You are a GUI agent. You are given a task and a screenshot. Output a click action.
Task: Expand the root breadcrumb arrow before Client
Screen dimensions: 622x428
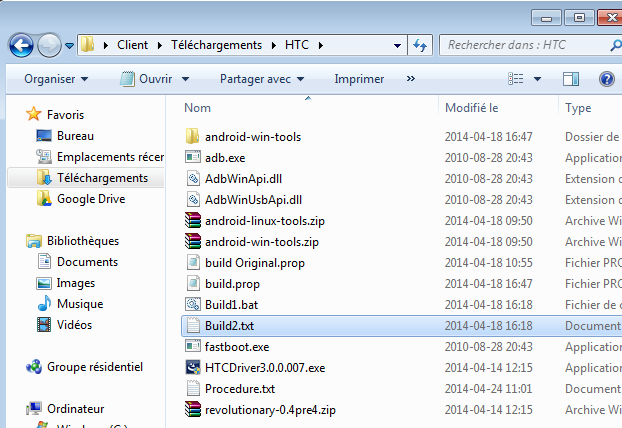coord(106,46)
